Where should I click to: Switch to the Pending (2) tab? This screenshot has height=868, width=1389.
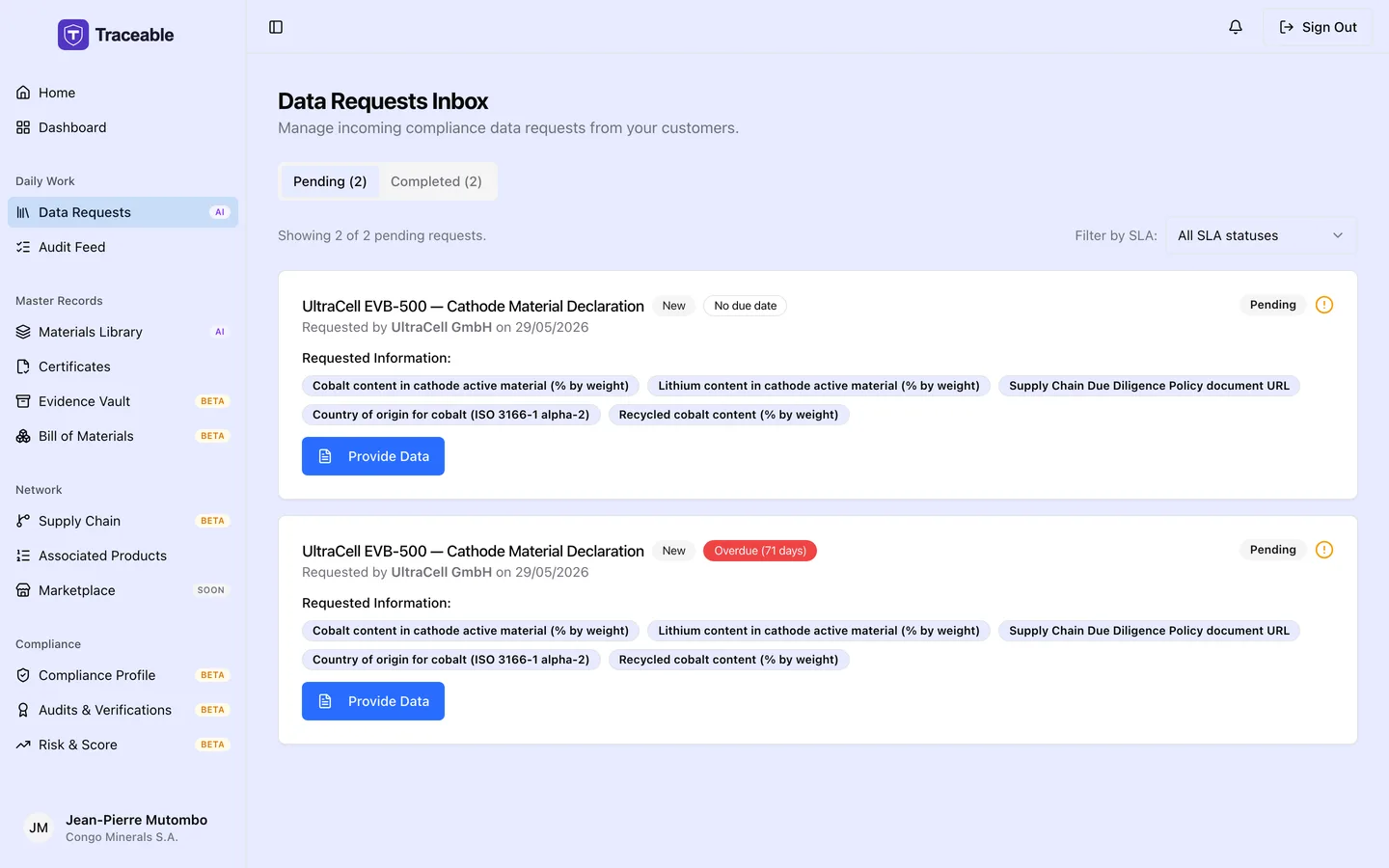330,181
